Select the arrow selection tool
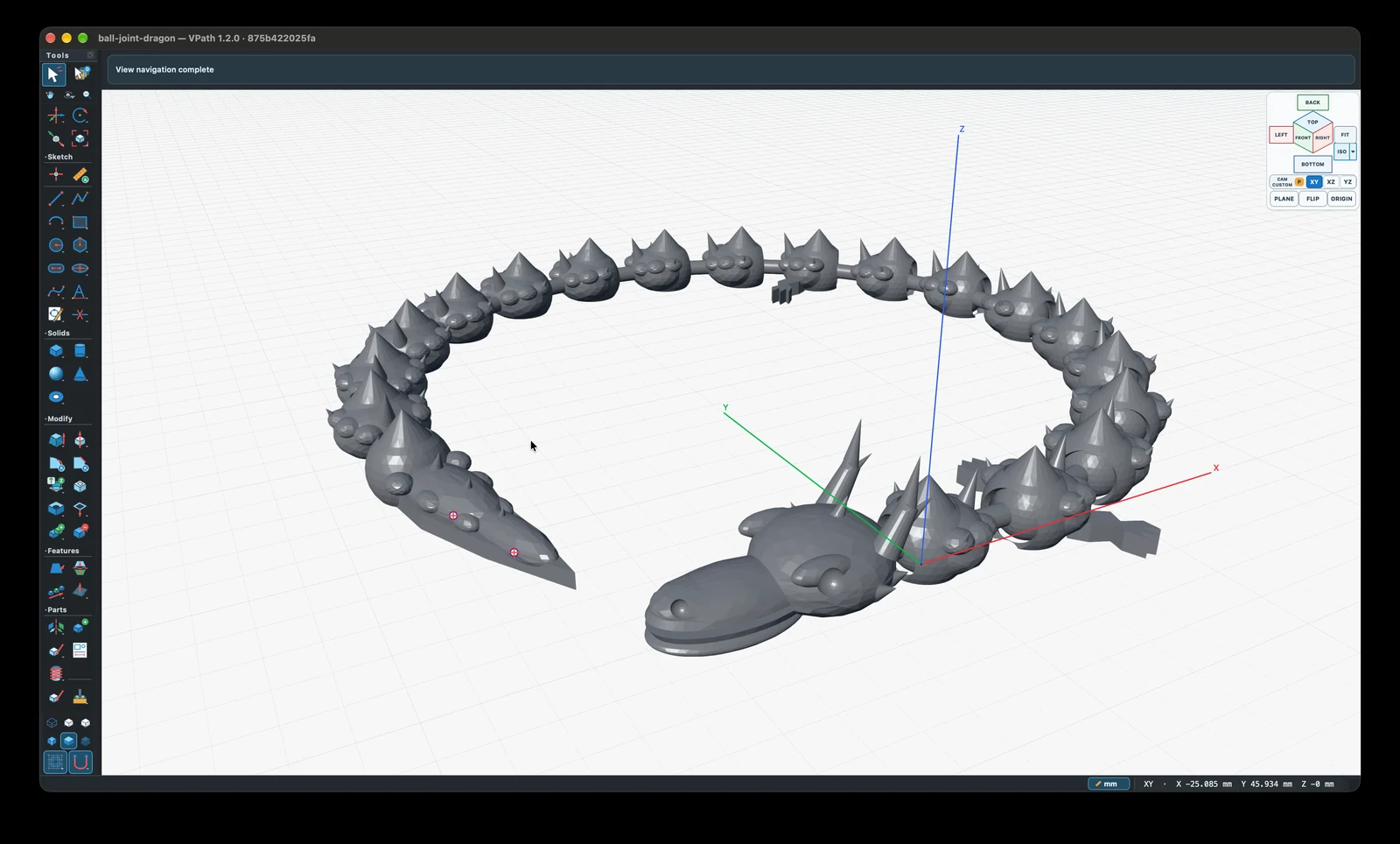Screen dimensions: 1400x844 pos(54,74)
